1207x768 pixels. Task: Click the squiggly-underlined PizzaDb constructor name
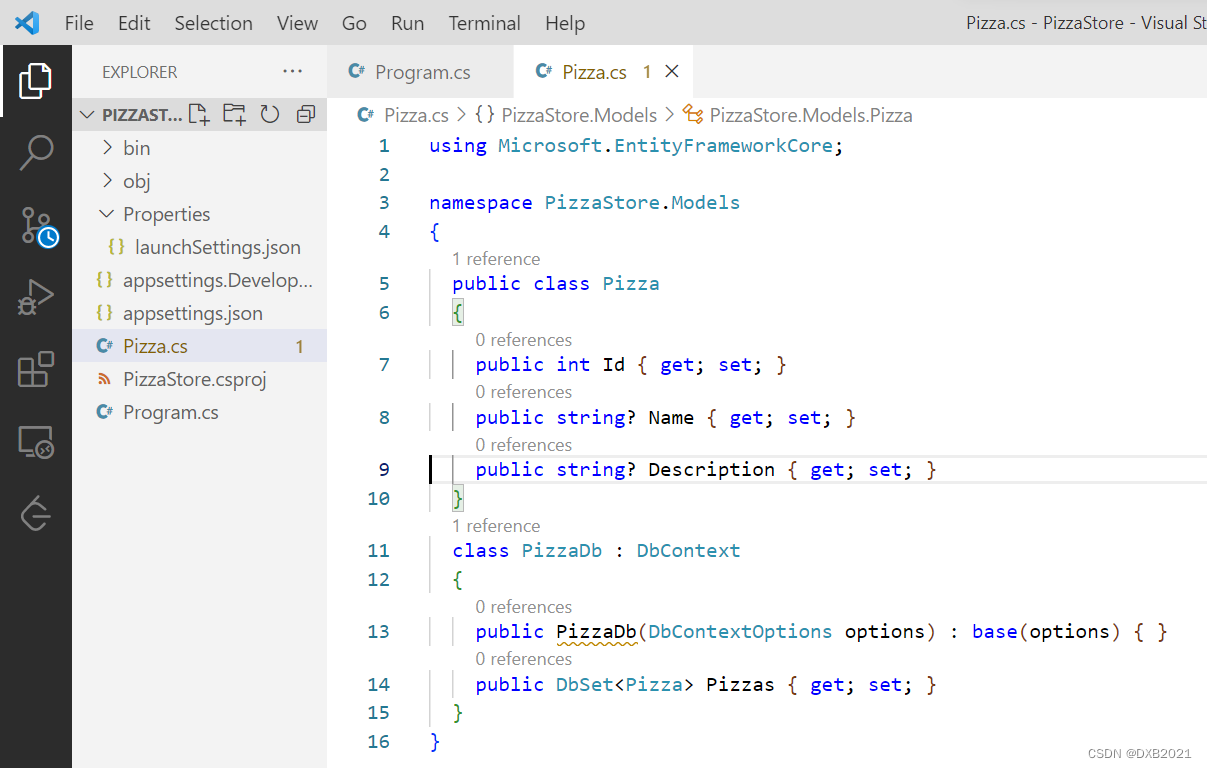(597, 632)
